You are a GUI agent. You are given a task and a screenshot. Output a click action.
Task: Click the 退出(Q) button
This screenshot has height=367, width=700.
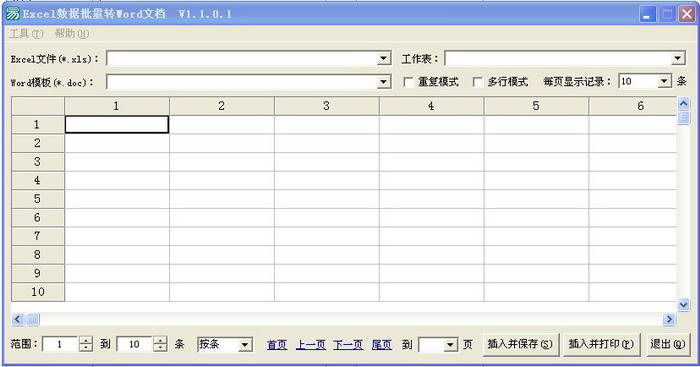pos(668,344)
